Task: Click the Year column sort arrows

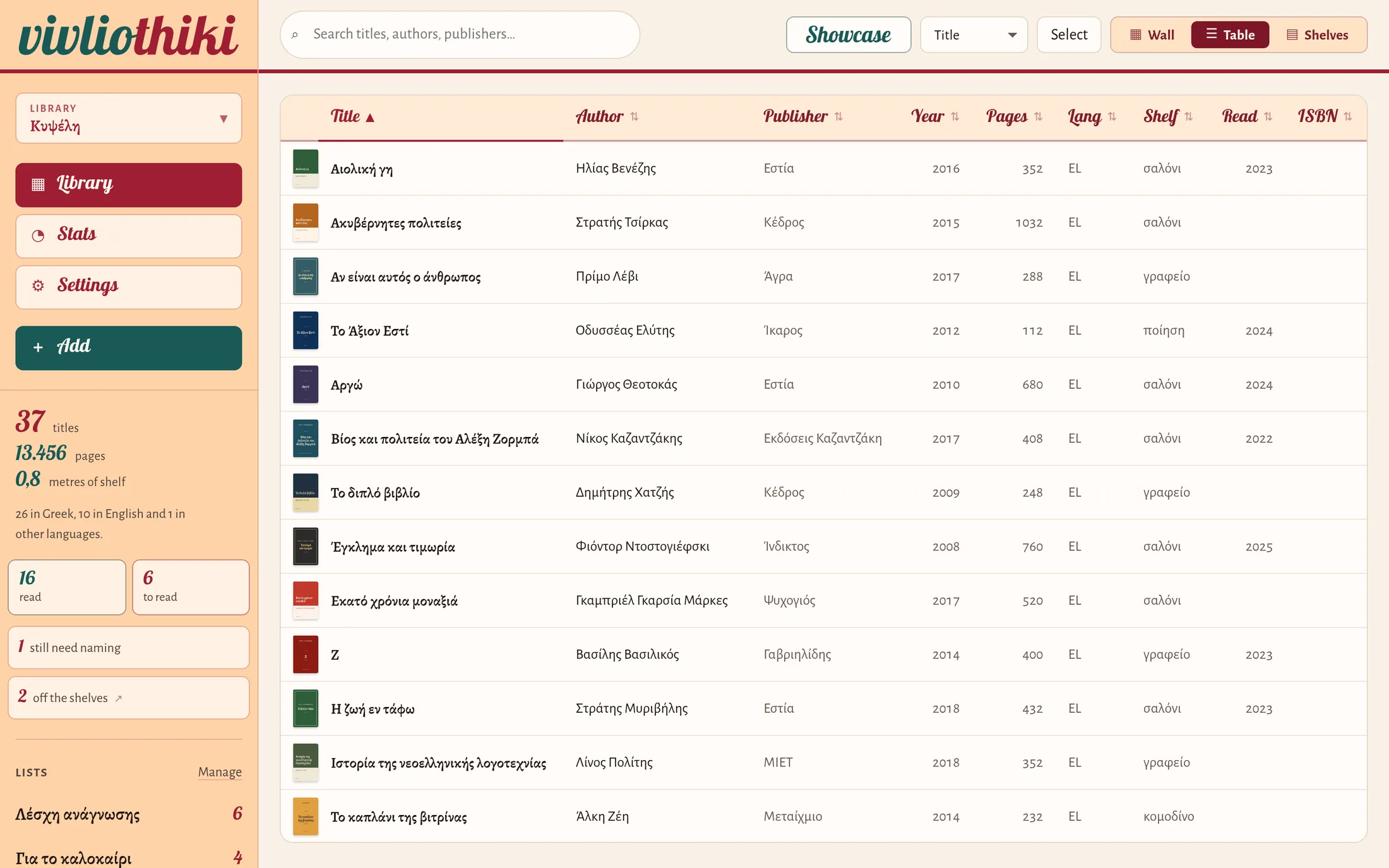Action: coord(955,117)
